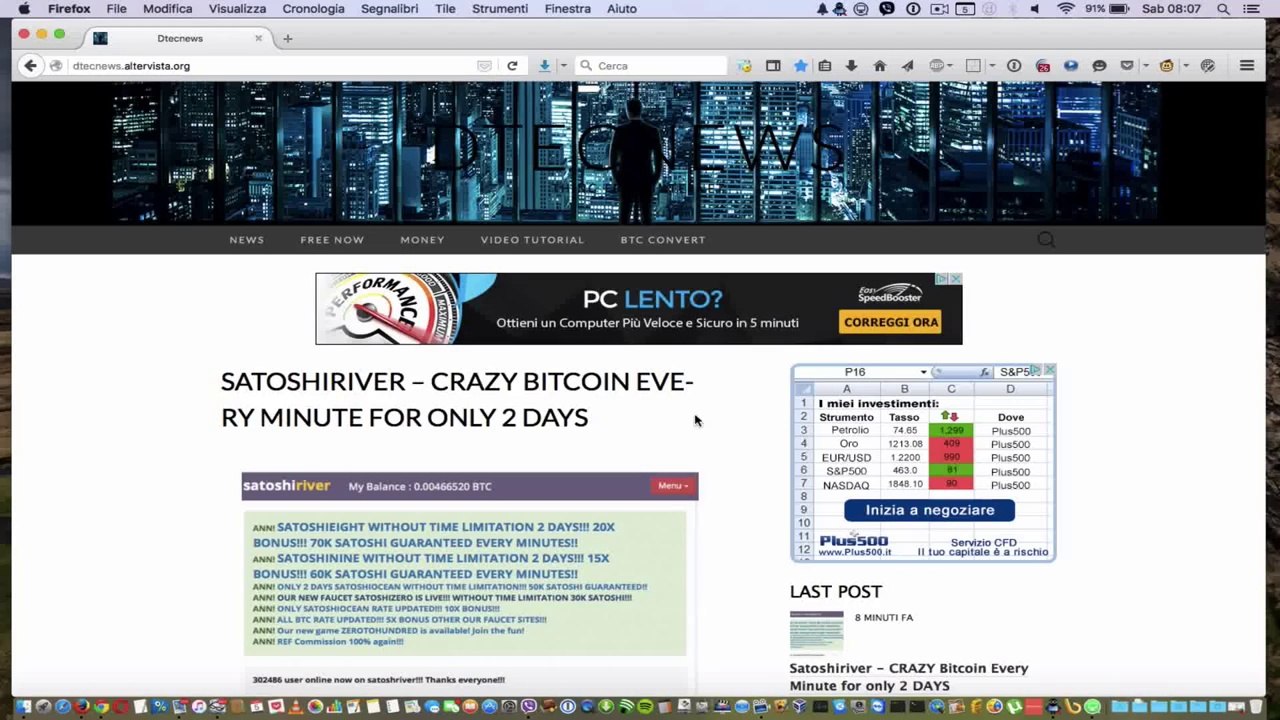Open last post link 'Satoshiriver – CRAZY Bitcoin Every Minute'
The width and height of the screenshot is (1280, 720).
tap(909, 677)
